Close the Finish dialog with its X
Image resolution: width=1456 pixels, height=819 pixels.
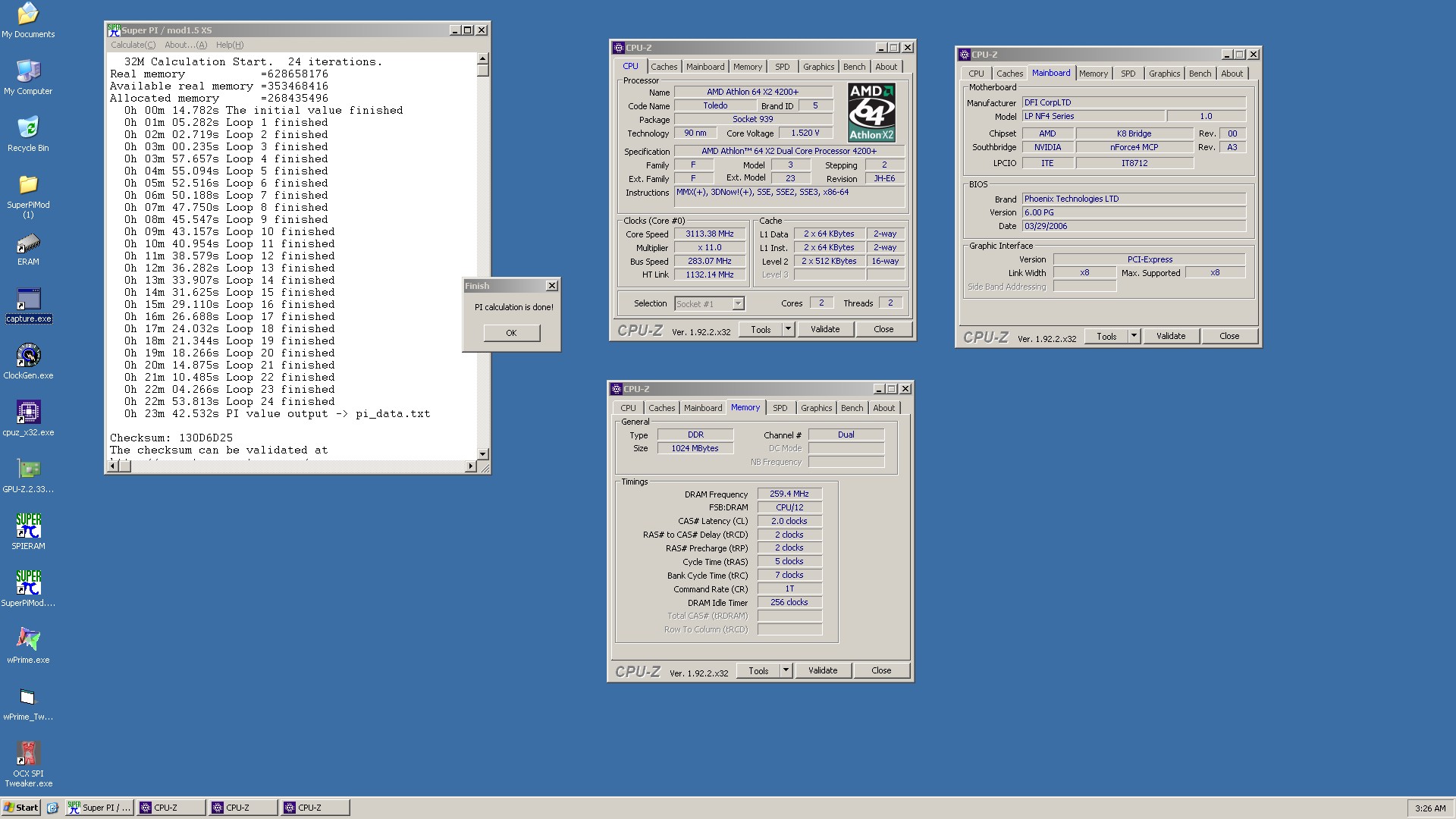pos(552,286)
